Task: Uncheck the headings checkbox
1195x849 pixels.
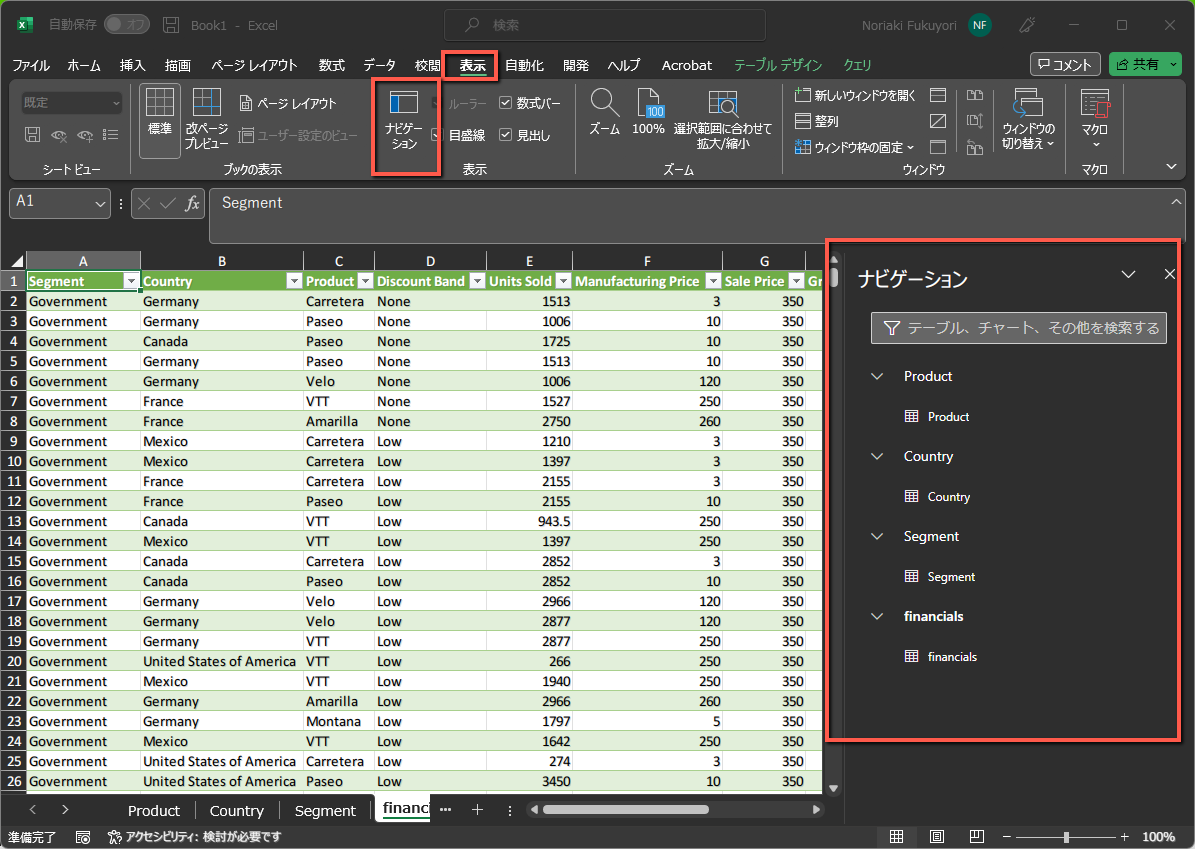Action: tap(505, 135)
